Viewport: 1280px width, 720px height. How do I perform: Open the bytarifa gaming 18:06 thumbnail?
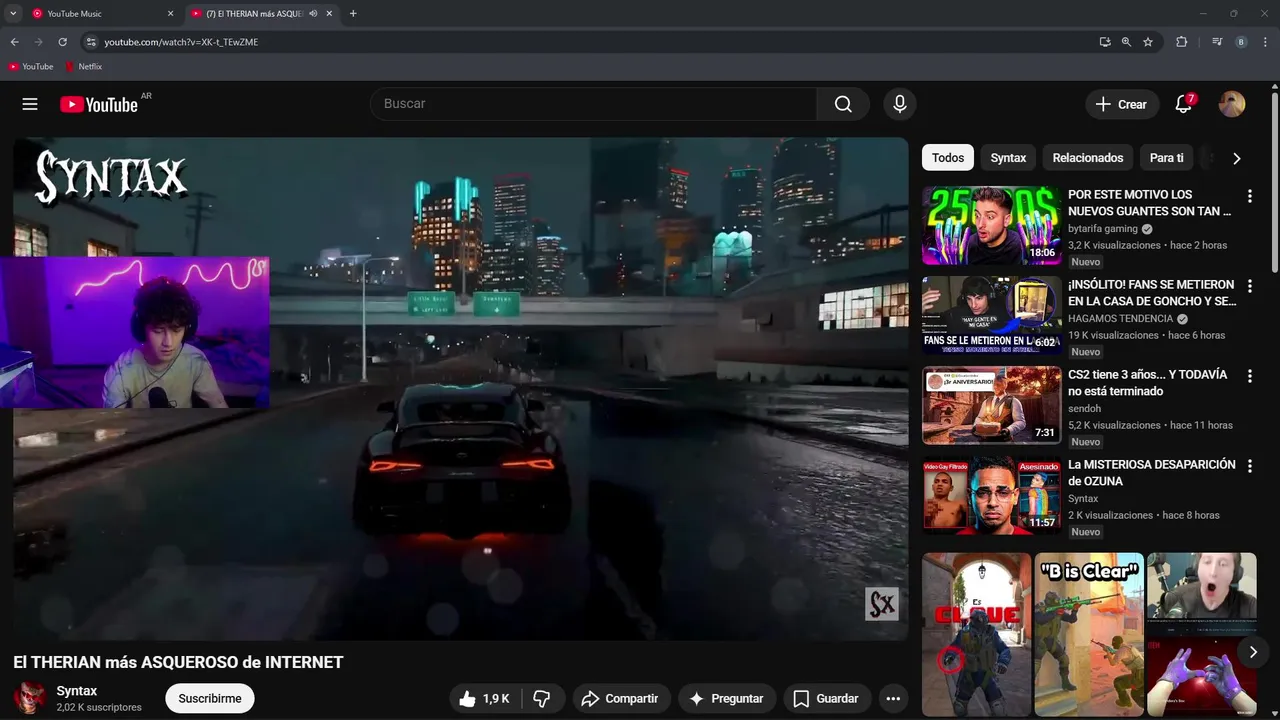tap(991, 226)
